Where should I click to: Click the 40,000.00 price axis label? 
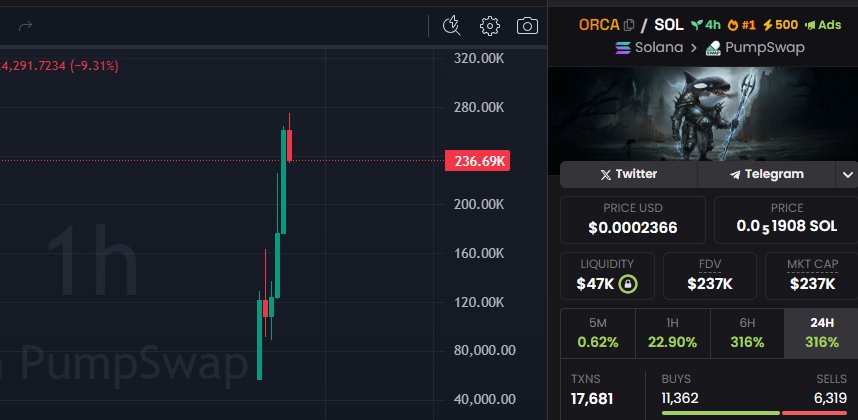coord(484,400)
